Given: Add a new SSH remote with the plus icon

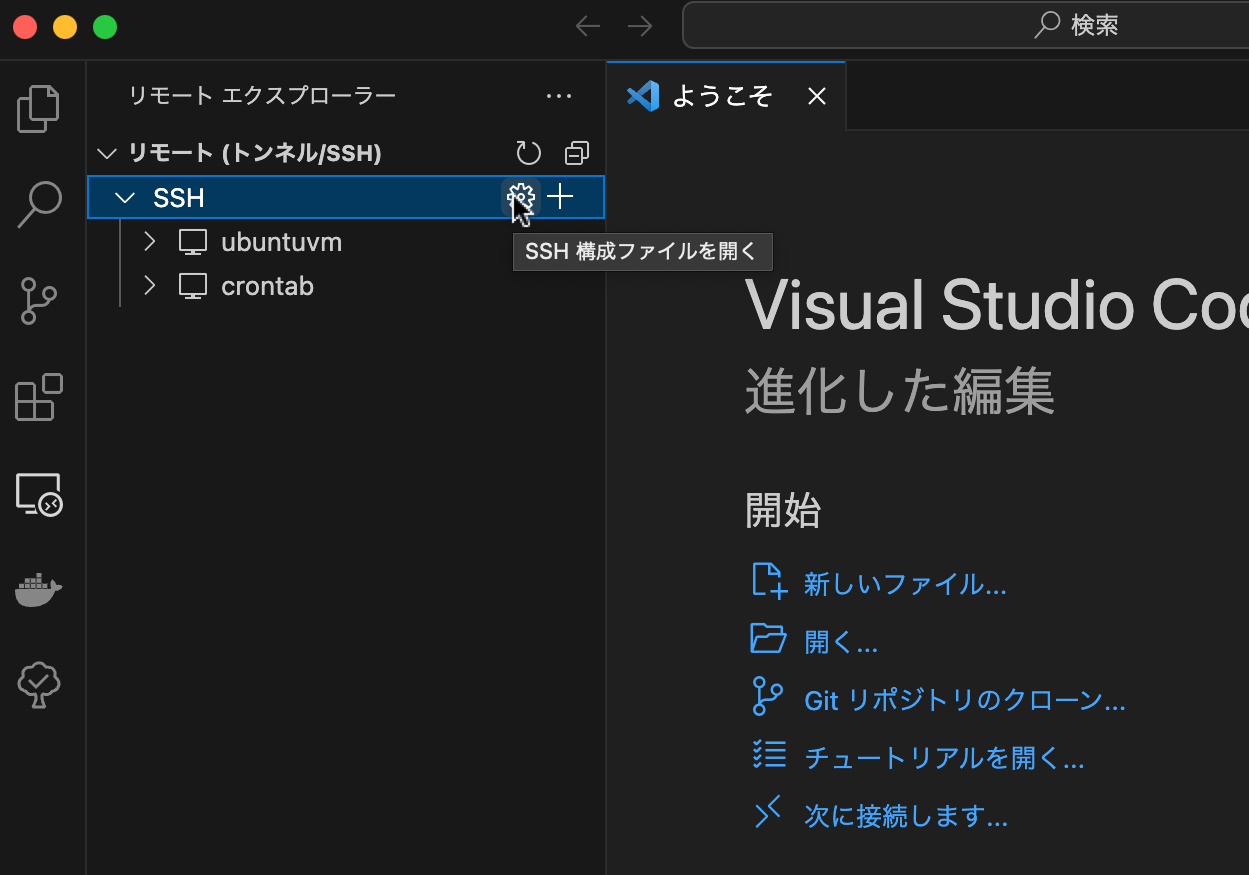Looking at the screenshot, I should 559,197.
